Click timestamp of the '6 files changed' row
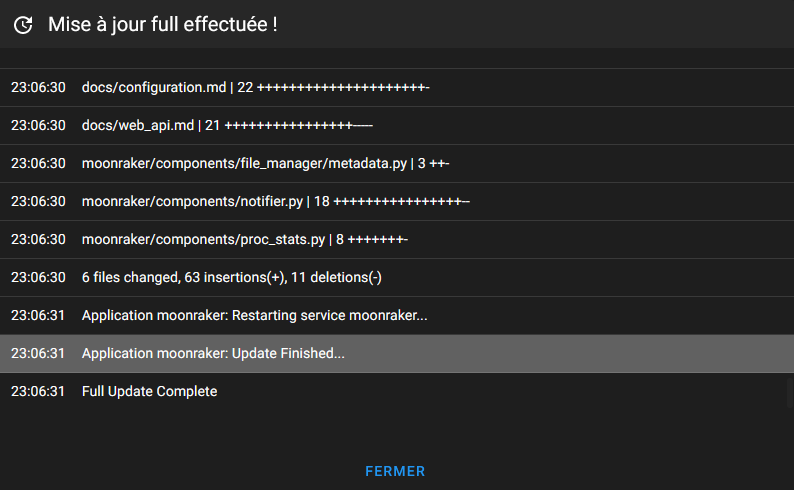Image resolution: width=794 pixels, height=490 pixels. [x=38, y=277]
